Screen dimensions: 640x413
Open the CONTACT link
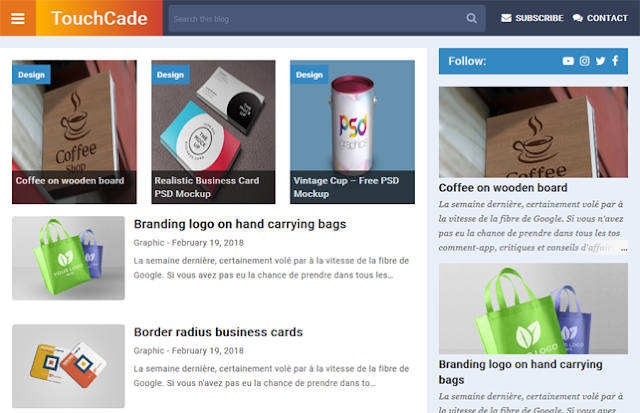pyautogui.click(x=607, y=18)
